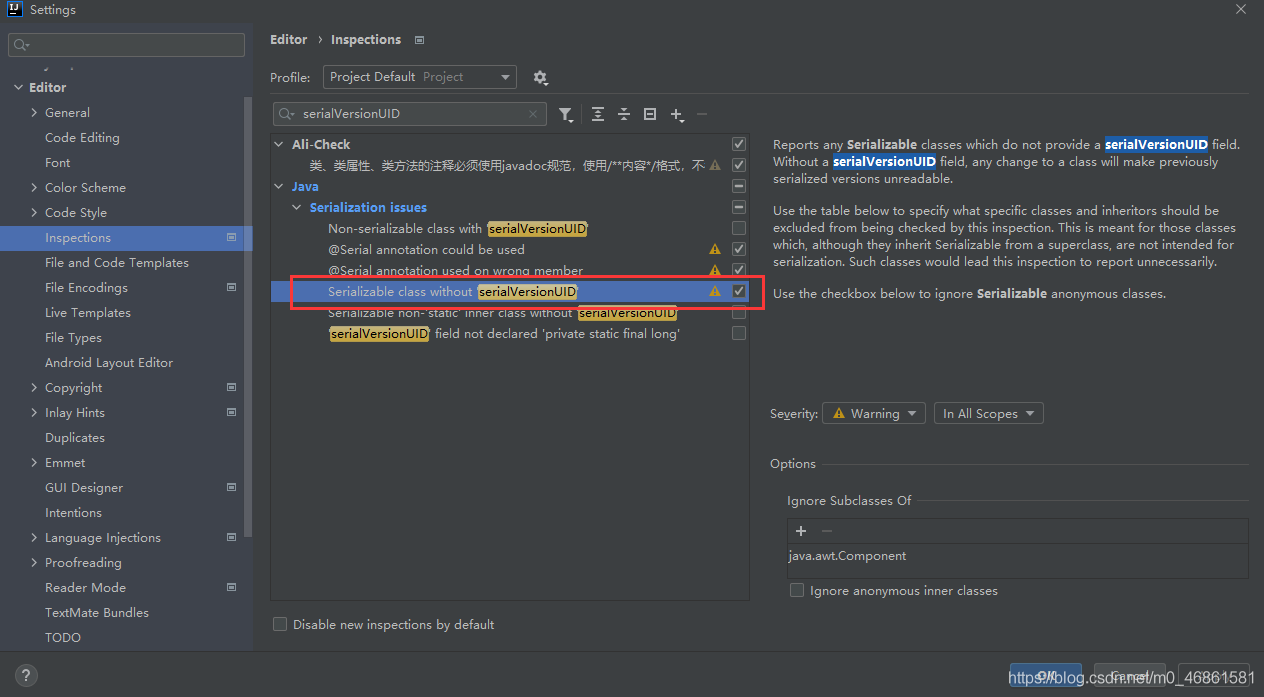Open File Types settings

[73, 338]
